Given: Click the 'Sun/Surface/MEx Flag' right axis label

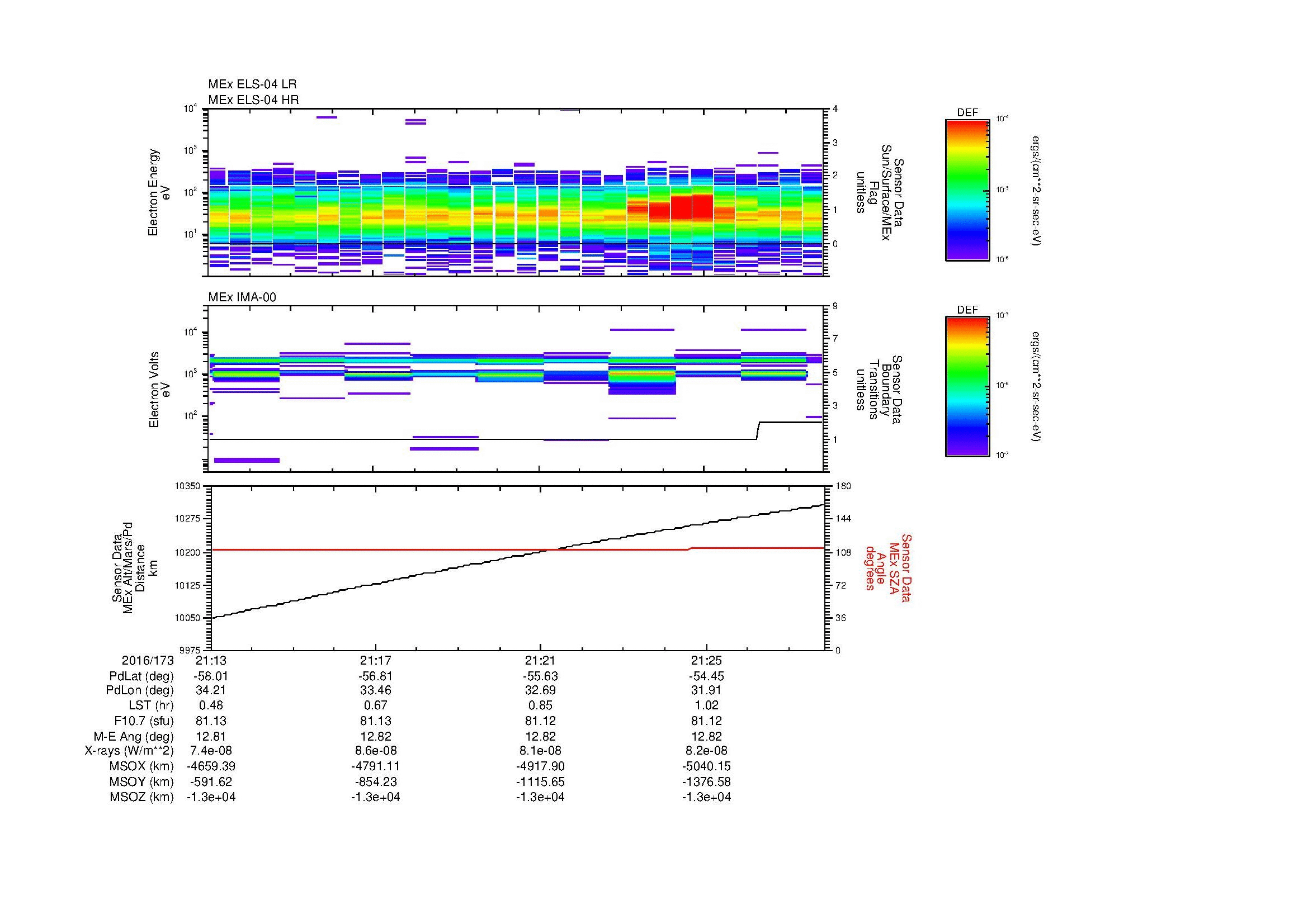Looking at the screenshot, I should pos(881,192).
